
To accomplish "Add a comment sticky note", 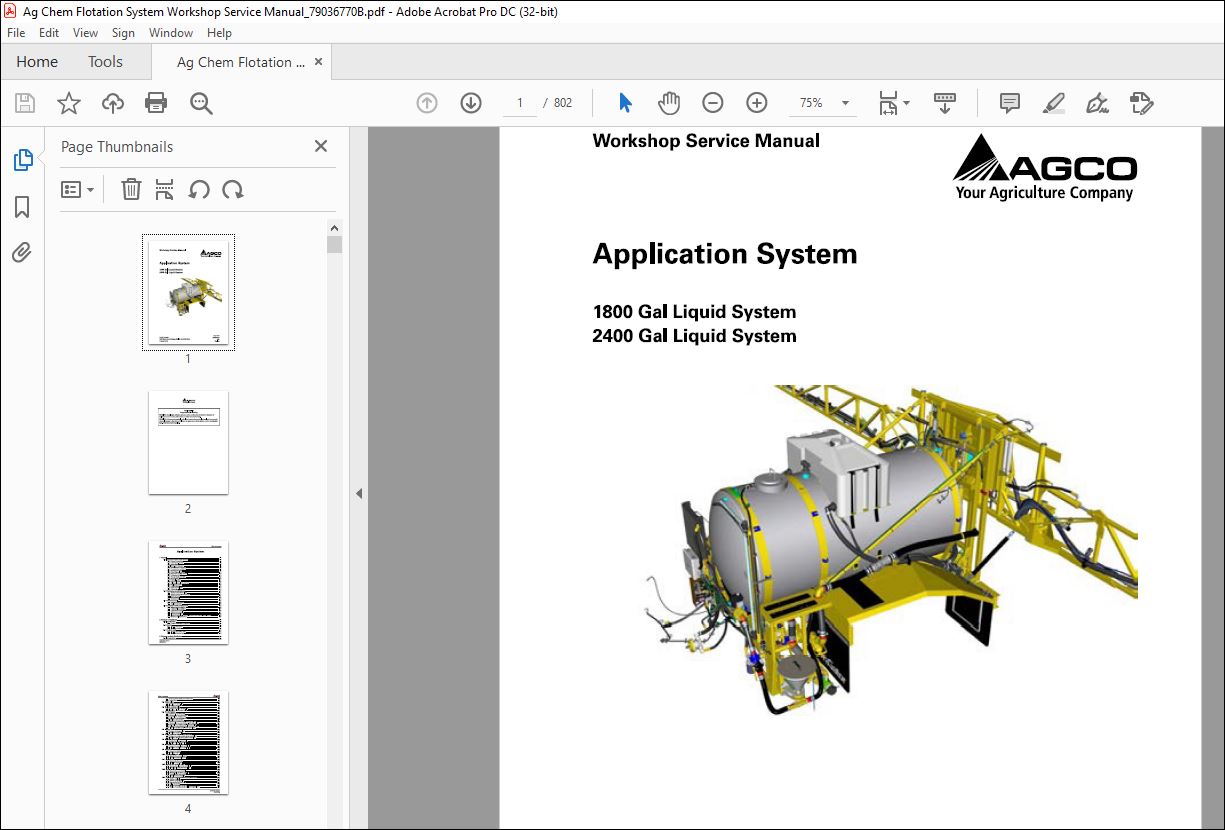I will coord(1010,103).
